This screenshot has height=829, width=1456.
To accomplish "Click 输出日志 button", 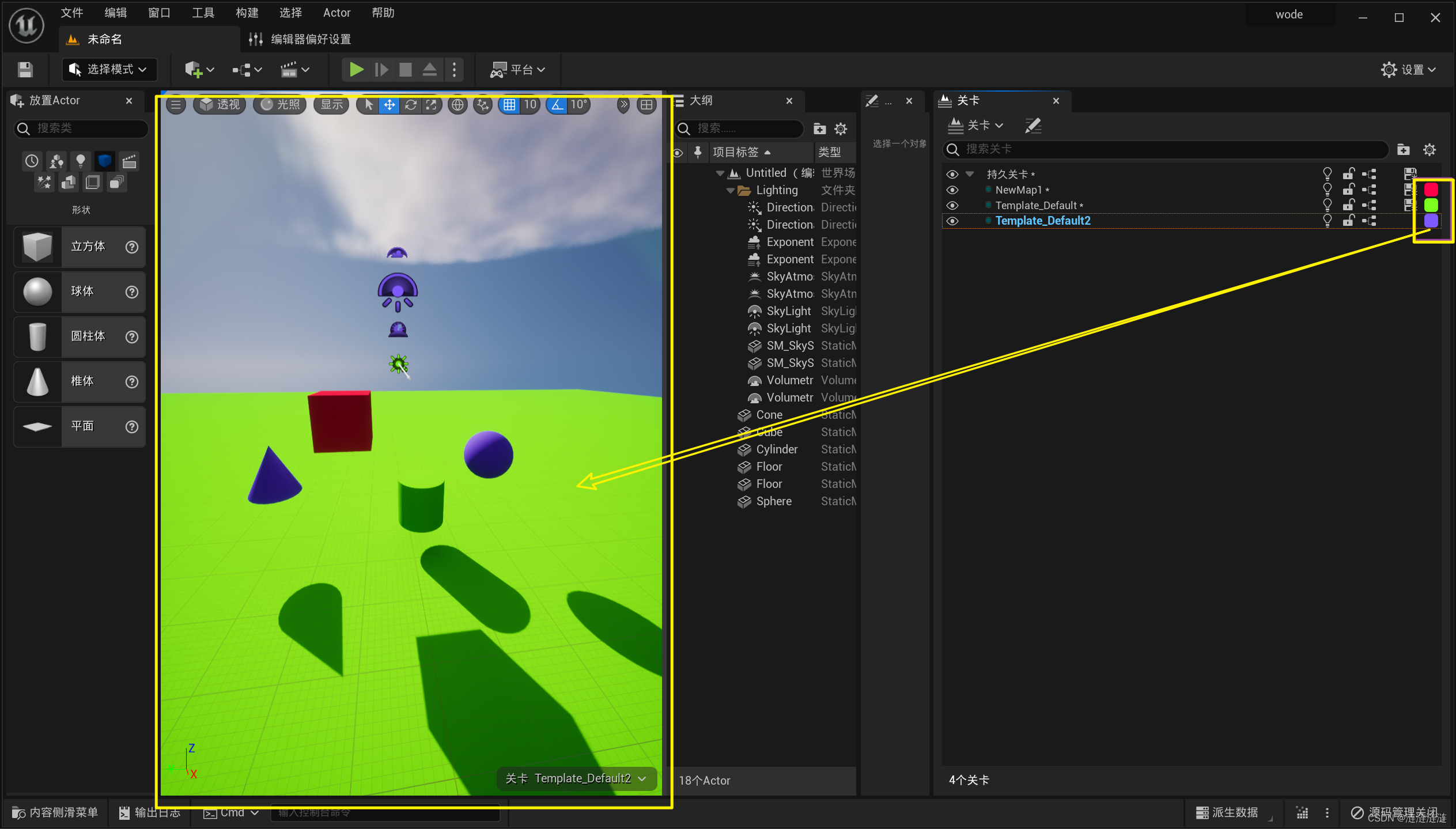I will point(150,812).
